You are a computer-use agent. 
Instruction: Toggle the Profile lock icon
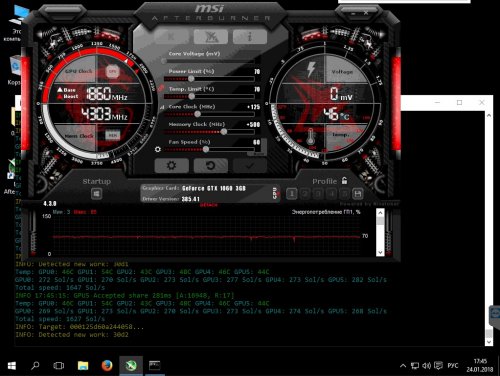click(x=344, y=181)
